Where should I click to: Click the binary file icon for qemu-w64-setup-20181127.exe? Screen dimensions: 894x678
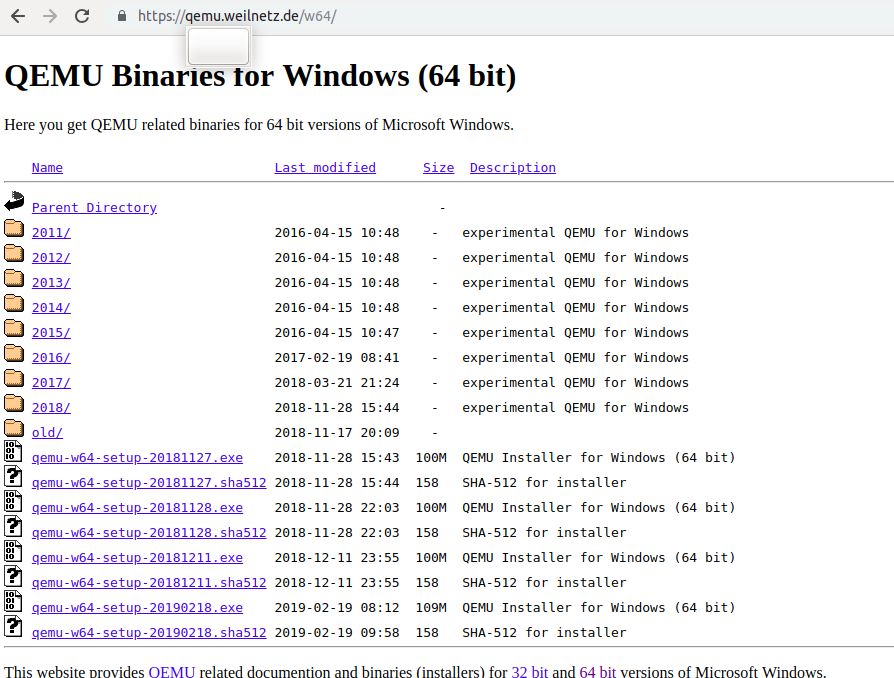coord(13,452)
